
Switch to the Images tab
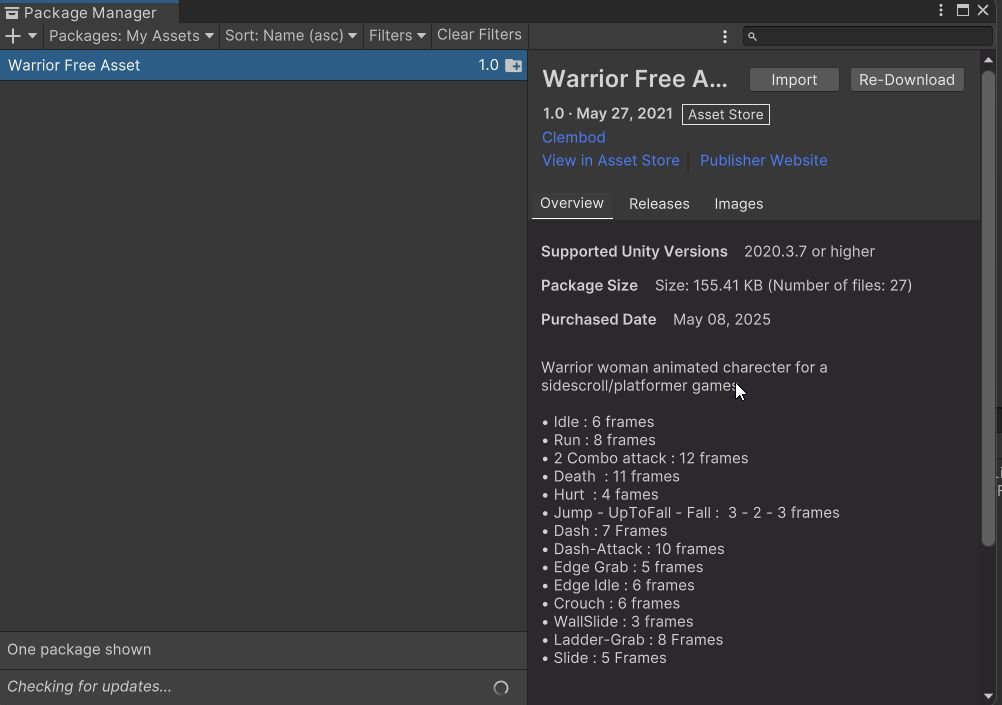739,204
